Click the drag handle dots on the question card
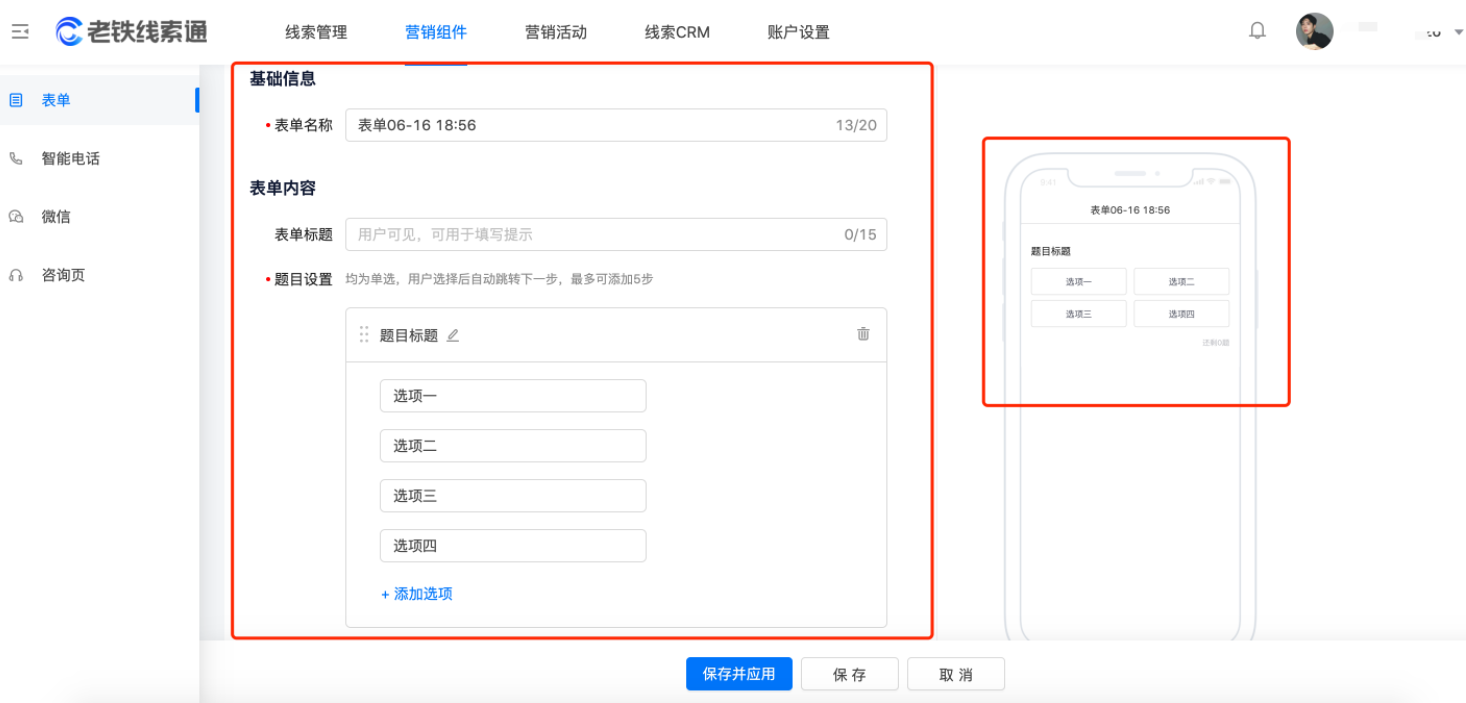 (x=364, y=334)
